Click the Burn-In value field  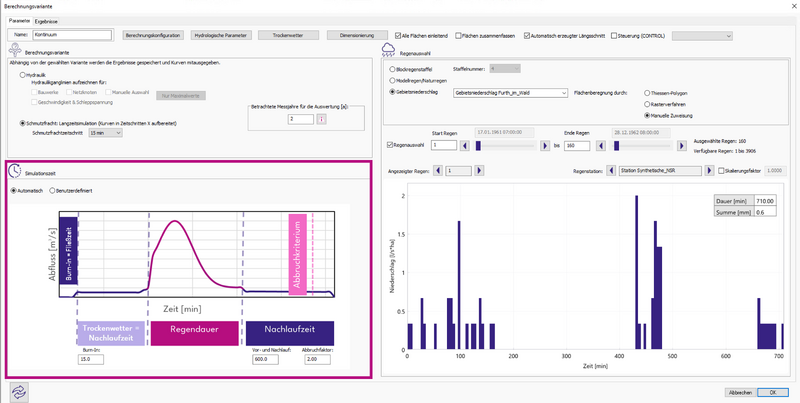pyautogui.click(x=91, y=360)
